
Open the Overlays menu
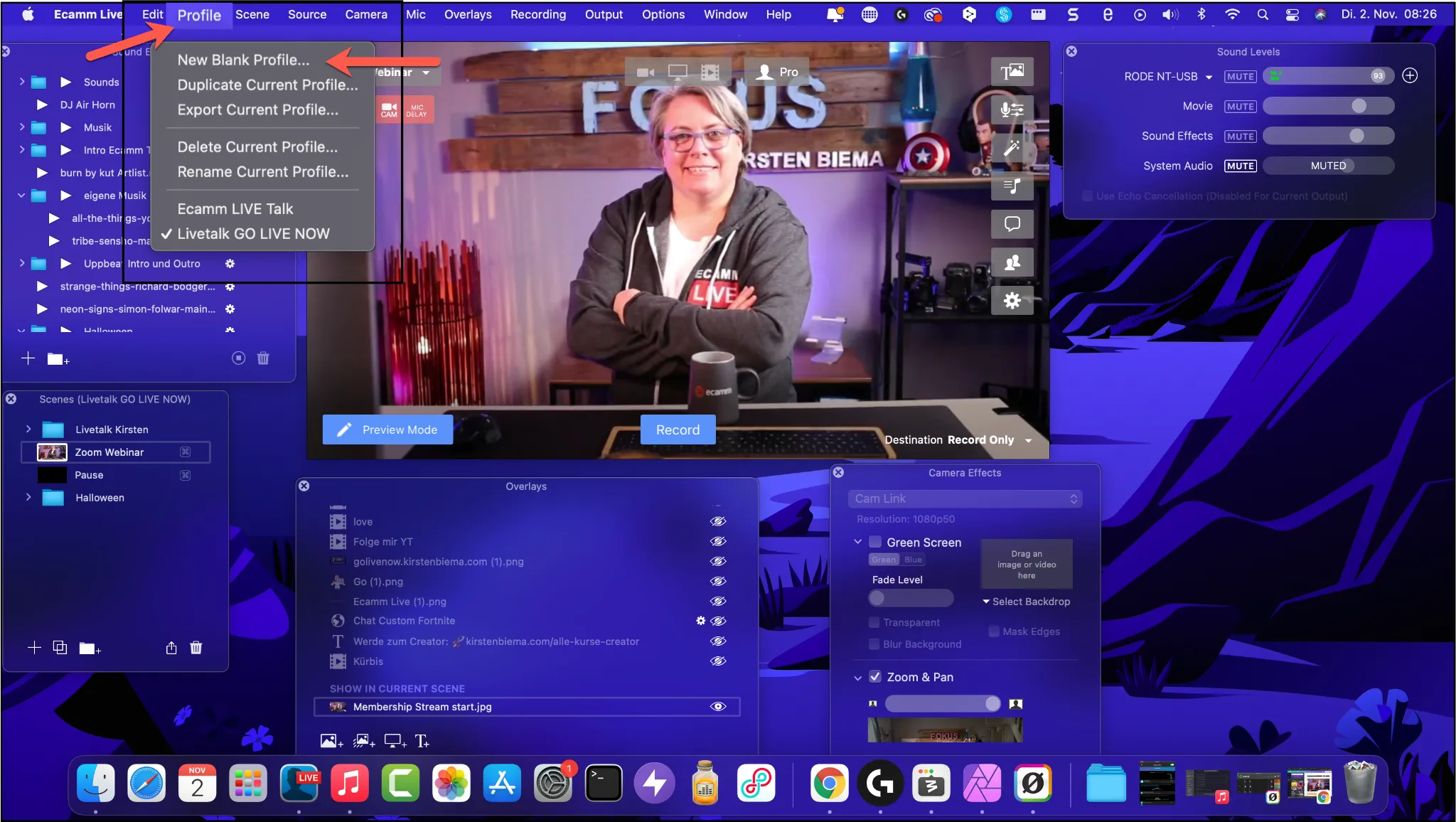pos(468,14)
